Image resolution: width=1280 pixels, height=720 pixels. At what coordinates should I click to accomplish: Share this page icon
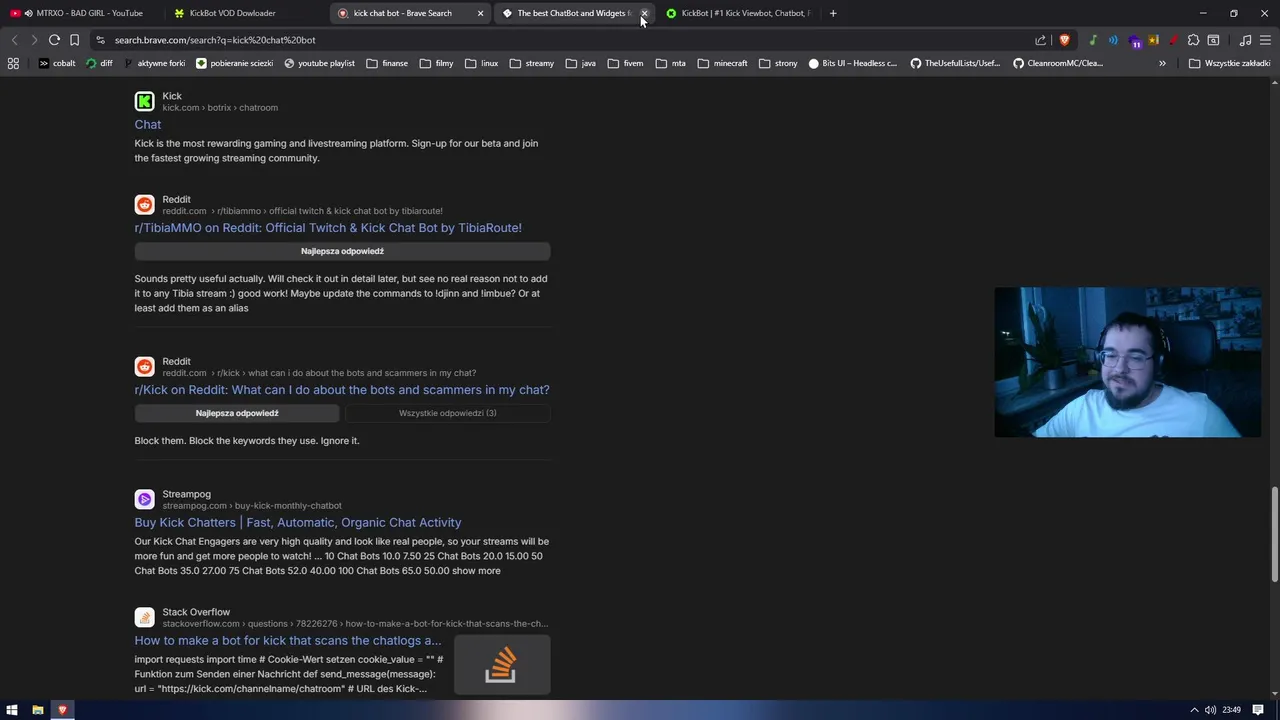[1040, 40]
